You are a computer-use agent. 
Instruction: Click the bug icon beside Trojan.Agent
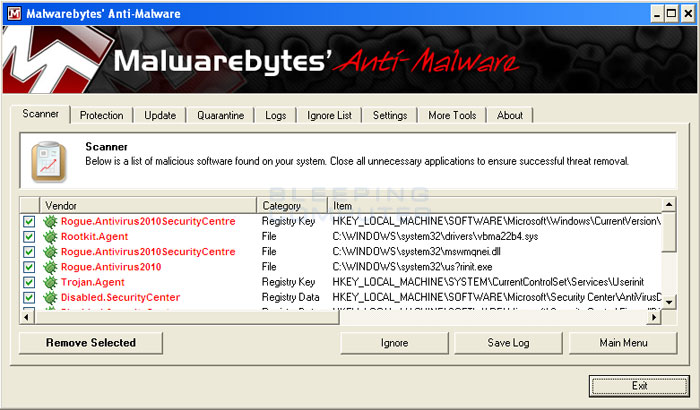(x=50, y=282)
